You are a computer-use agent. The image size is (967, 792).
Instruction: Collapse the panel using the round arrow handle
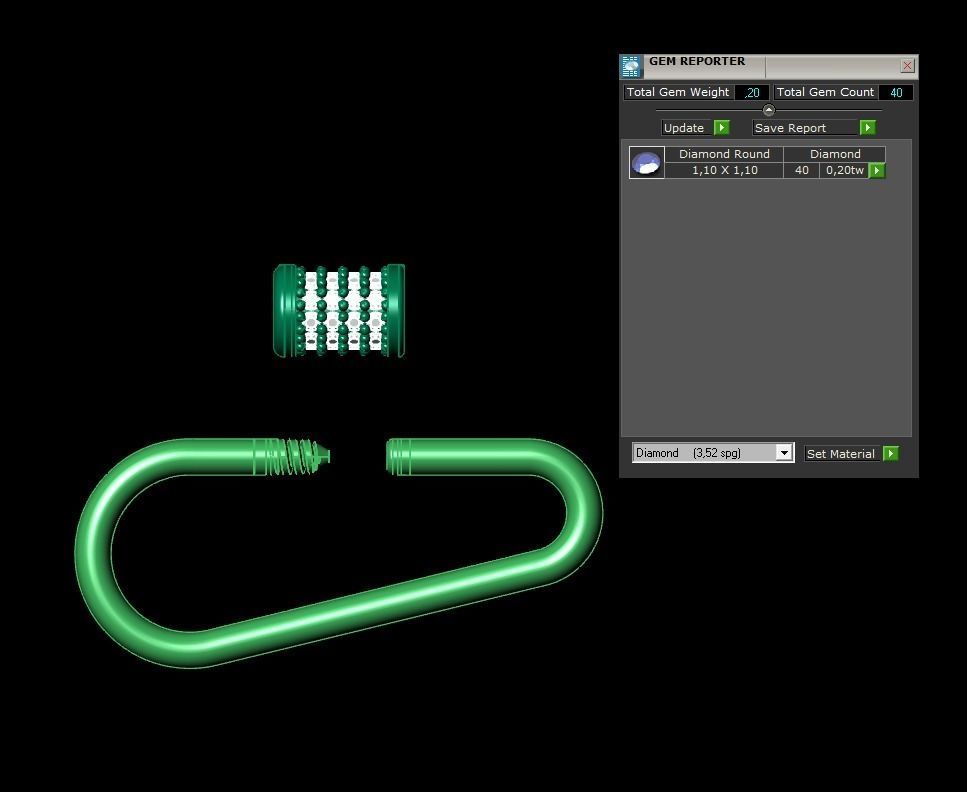click(x=768, y=110)
